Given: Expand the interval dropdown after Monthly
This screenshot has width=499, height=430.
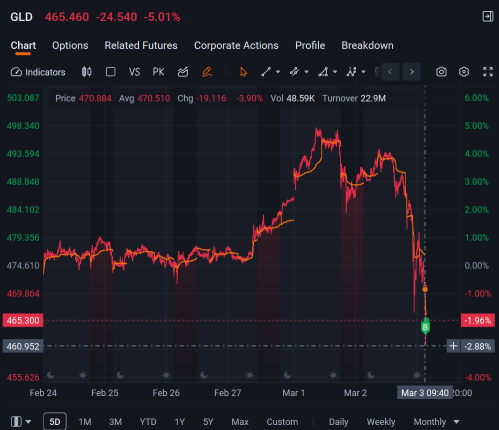Looking at the screenshot, I should (457, 422).
